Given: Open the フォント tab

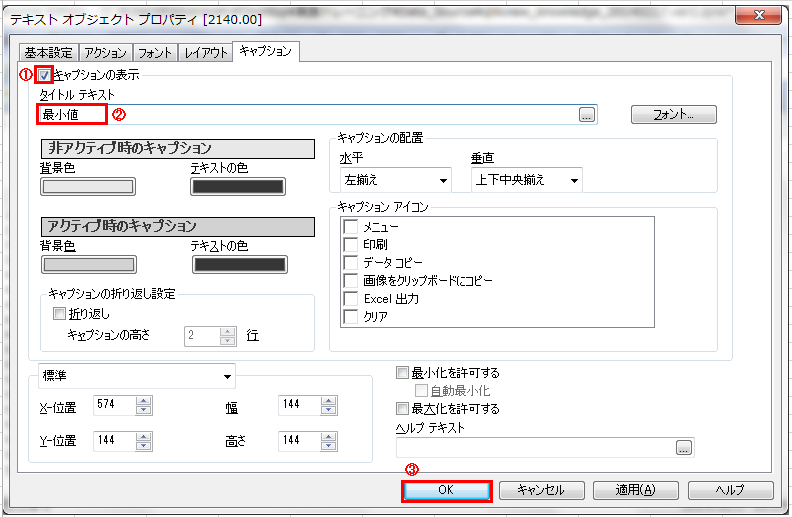Looking at the screenshot, I should click(155, 53).
